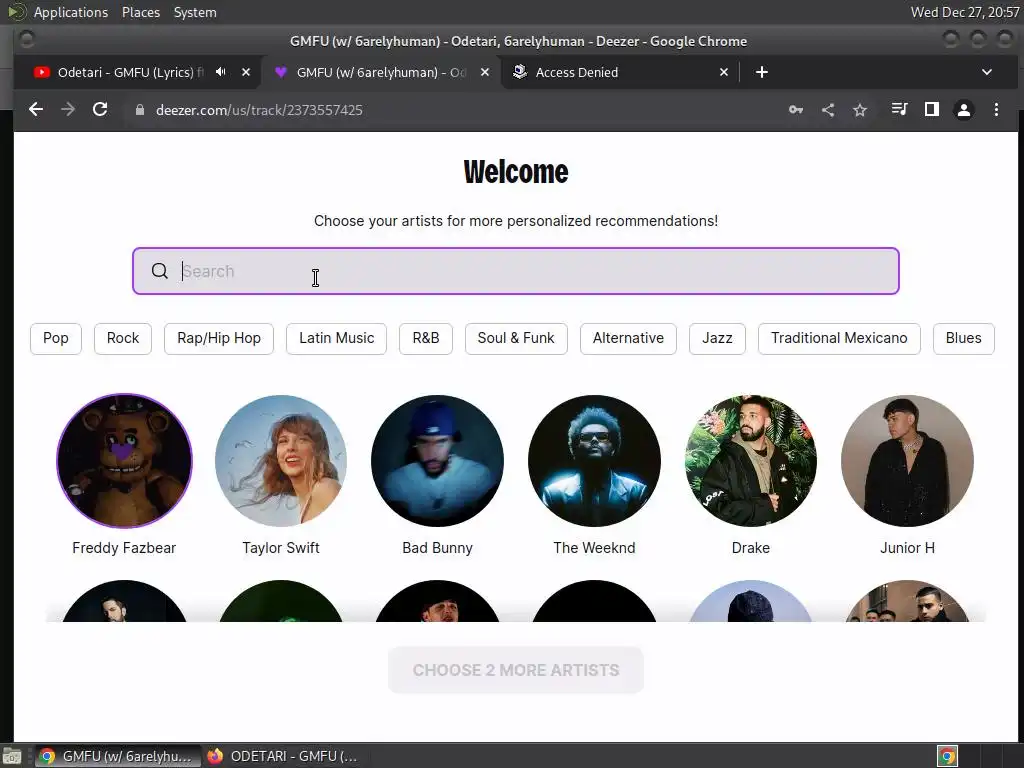1024x768 pixels.
Task: Select the GMFU Deezer tab
Action: [x=381, y=72]
